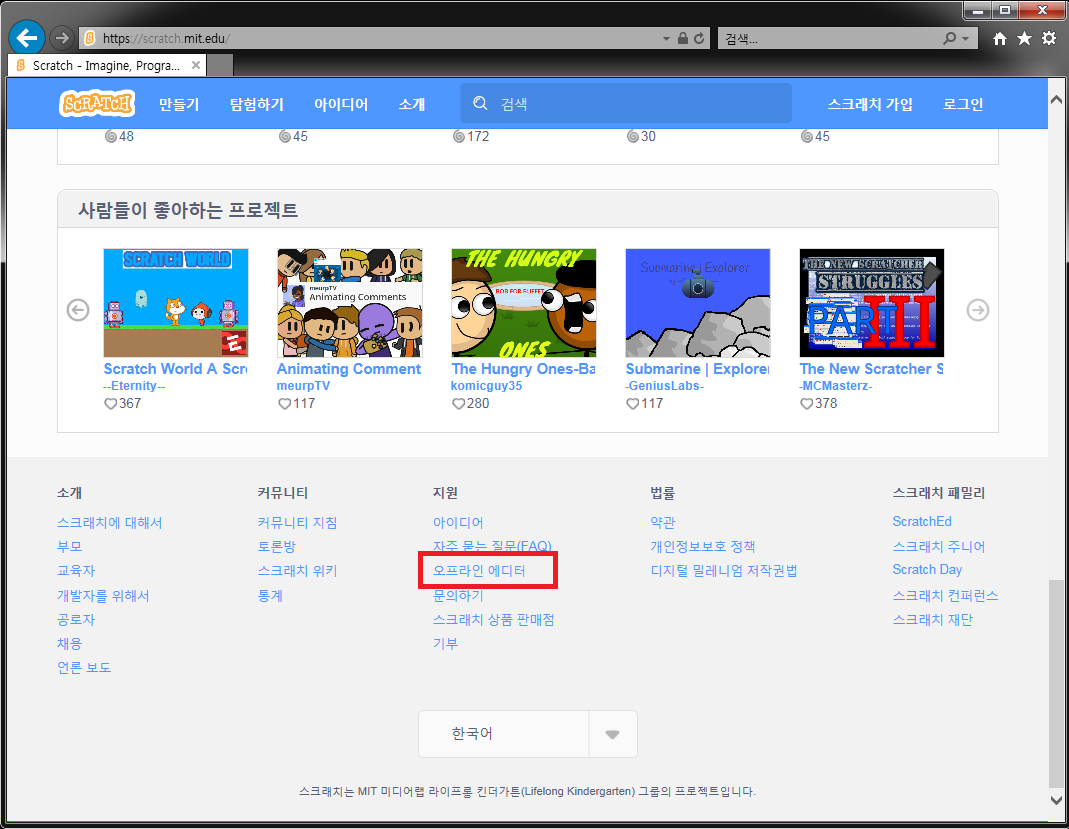1069x829 pixels.
Task: Click the language dropdown arrow button
Action: click(x=612, y=734)
